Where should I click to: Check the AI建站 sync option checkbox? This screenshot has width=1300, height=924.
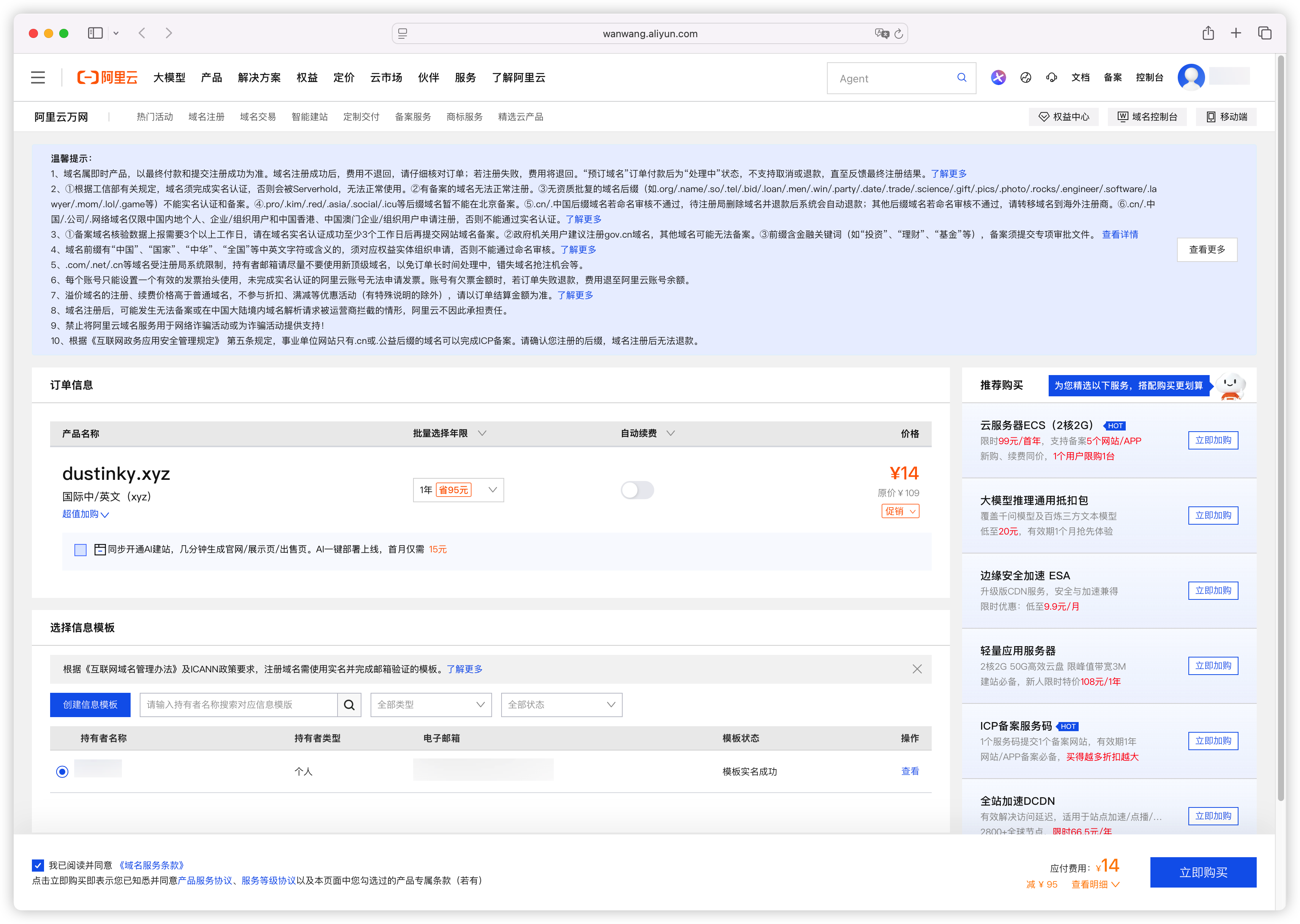click(80, 550)
